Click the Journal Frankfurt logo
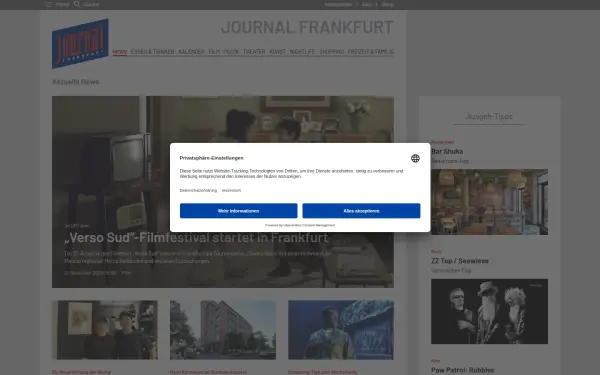The image size is (600, 375). pos(80,44)
